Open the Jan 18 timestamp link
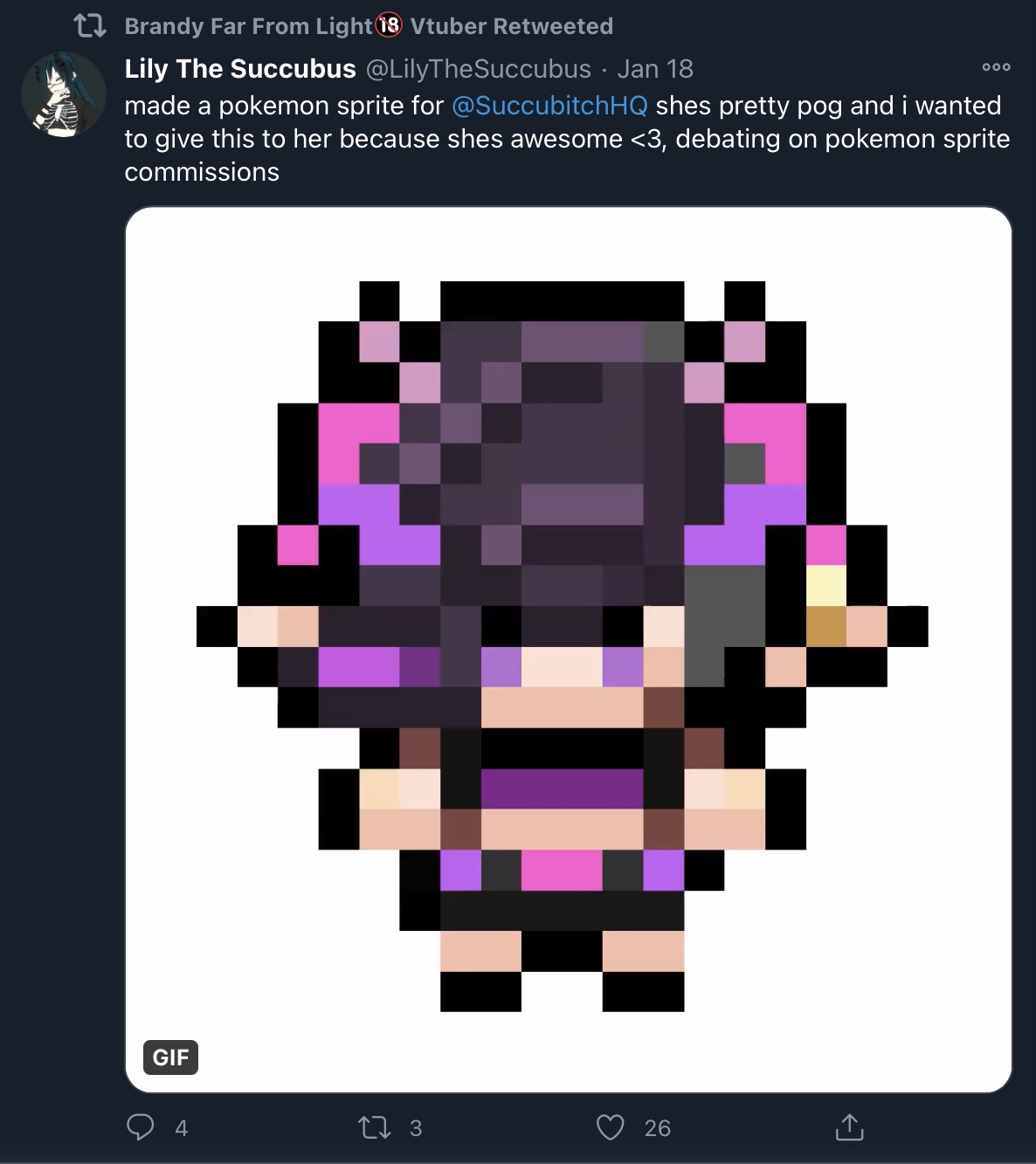This screenshot has width=1036, height=1164. 655,68
